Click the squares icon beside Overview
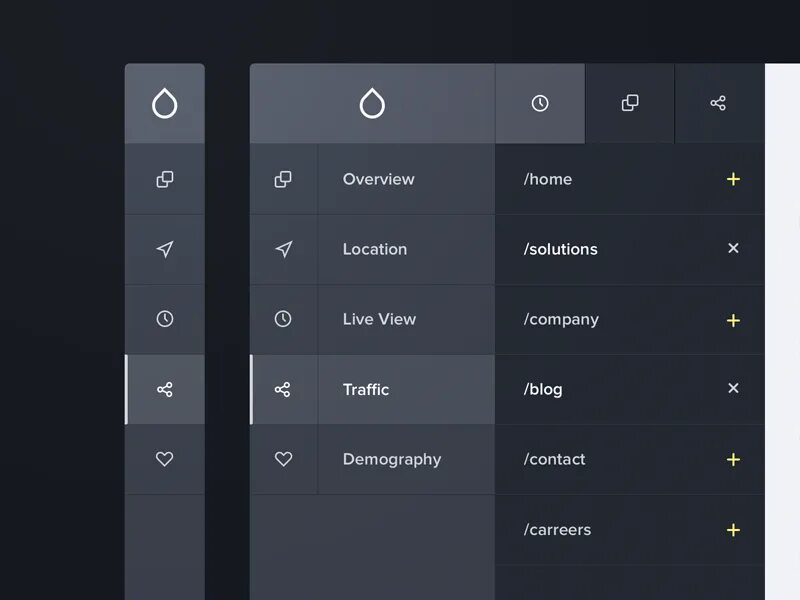This screenshot has height=600, width=800. click(283, 179)
